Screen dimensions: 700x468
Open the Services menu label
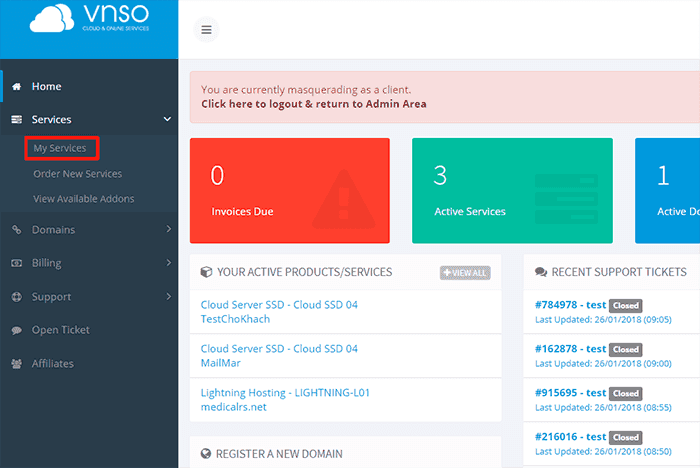[x=51, y=120]
